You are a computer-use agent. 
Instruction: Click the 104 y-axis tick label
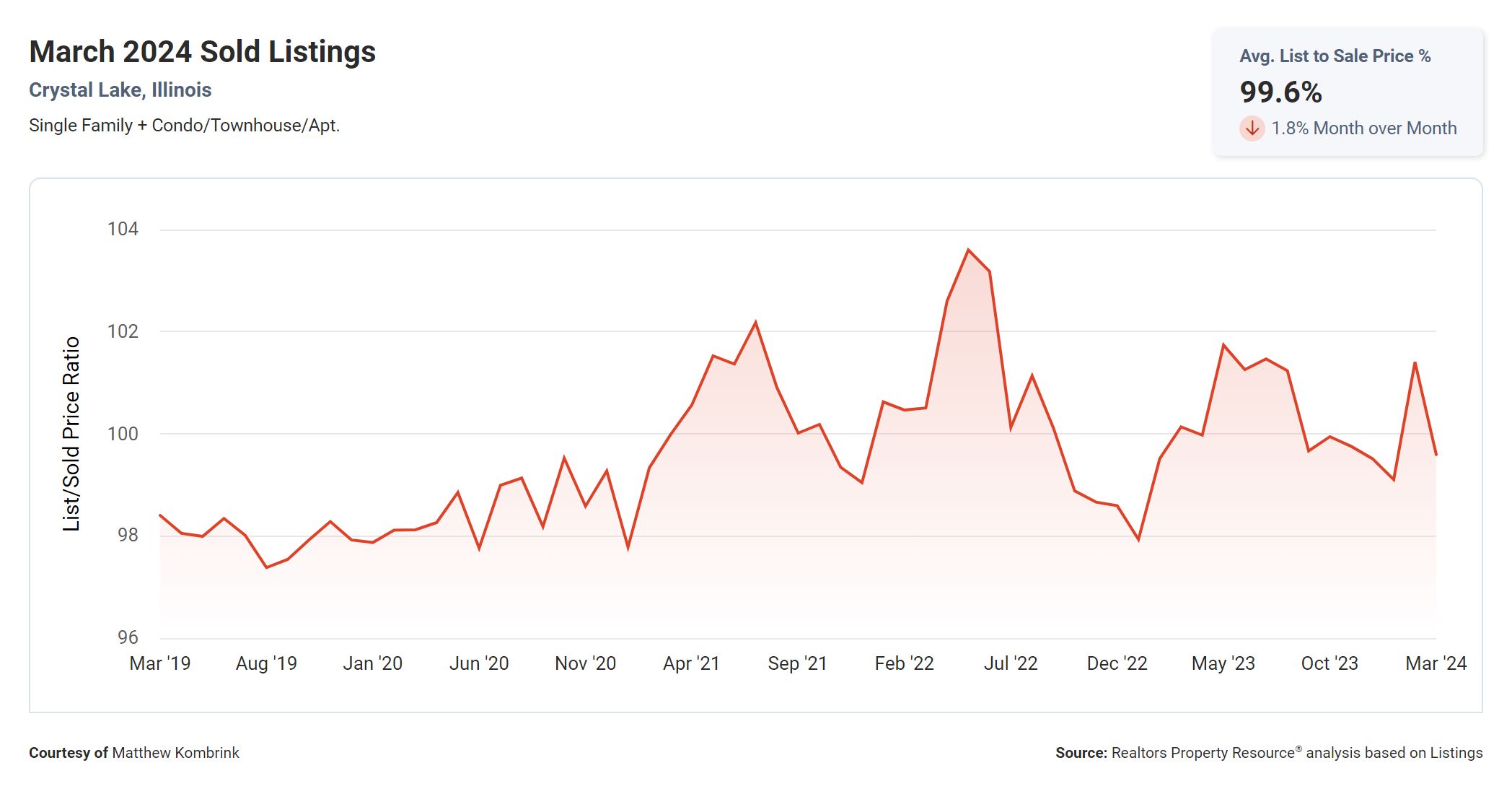(123, 230)
